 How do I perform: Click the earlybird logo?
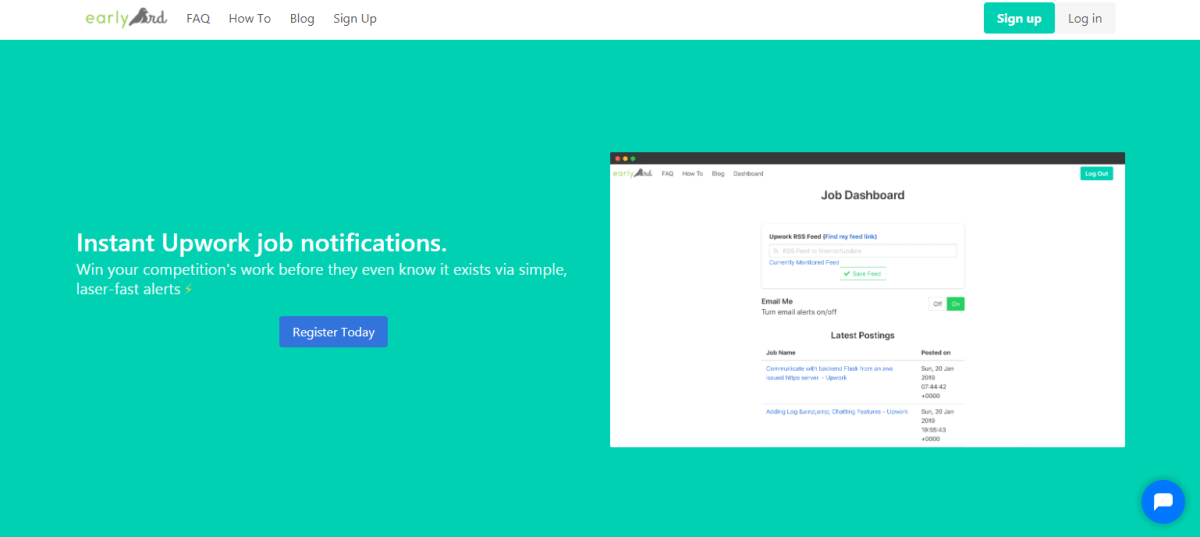tap(126, 18)
